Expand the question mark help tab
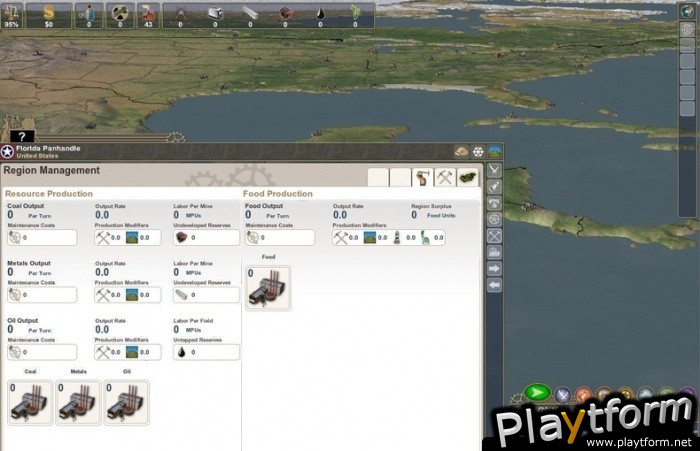Screen dimensions: 700x451 coord(22,136)
